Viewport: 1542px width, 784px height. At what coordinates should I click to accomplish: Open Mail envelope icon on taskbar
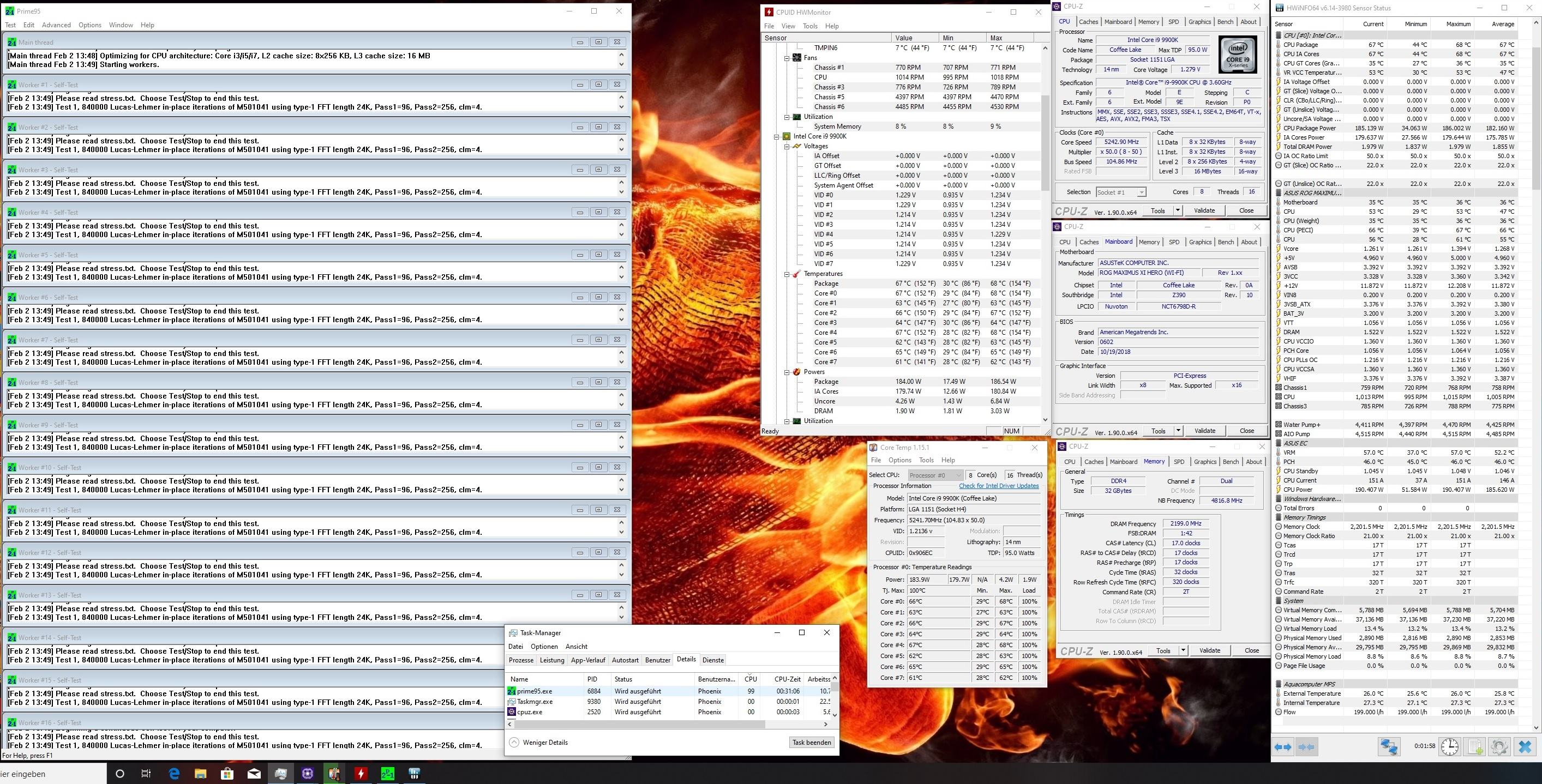254,774
